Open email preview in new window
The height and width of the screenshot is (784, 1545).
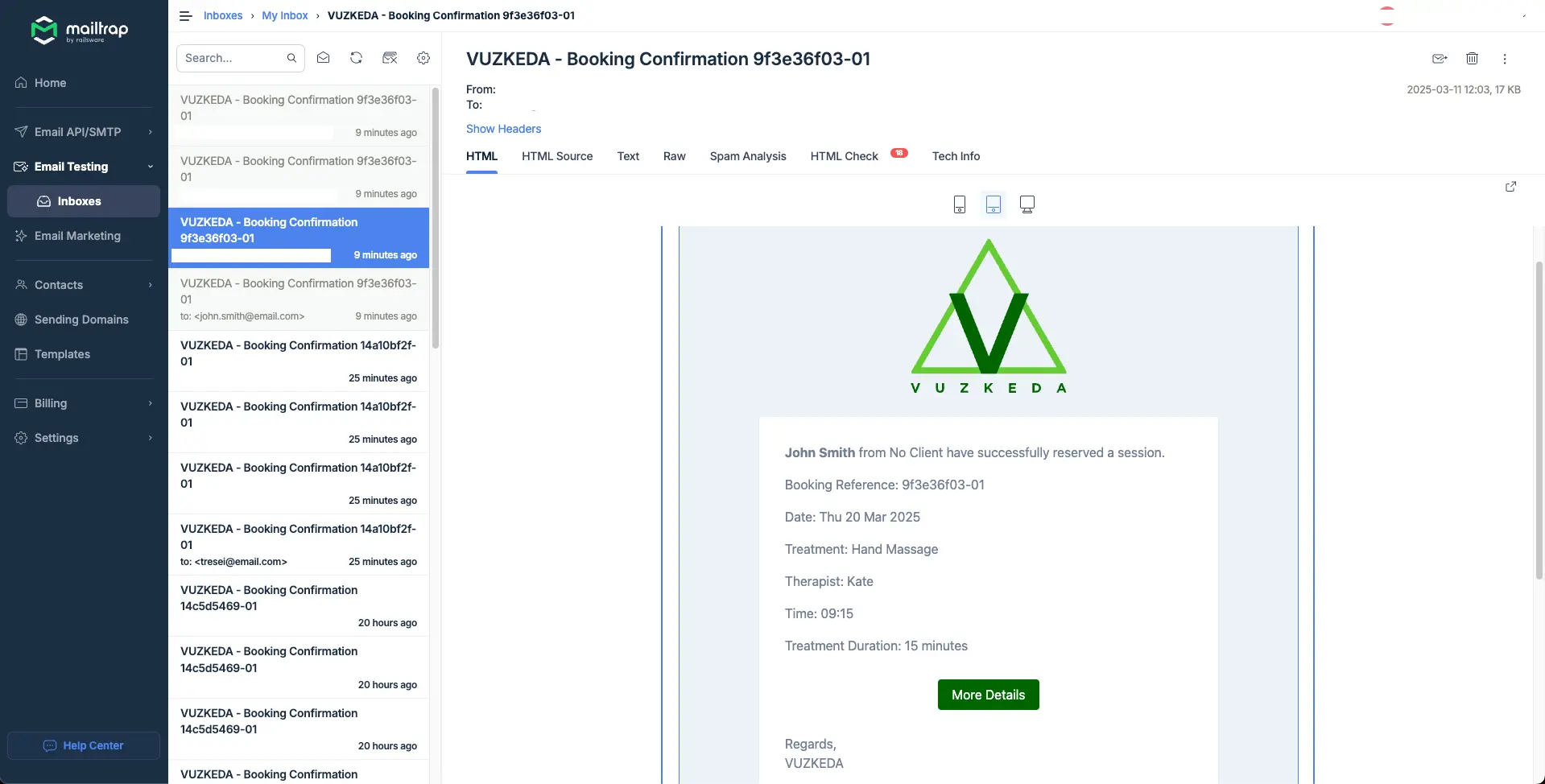click(1510, 187)
